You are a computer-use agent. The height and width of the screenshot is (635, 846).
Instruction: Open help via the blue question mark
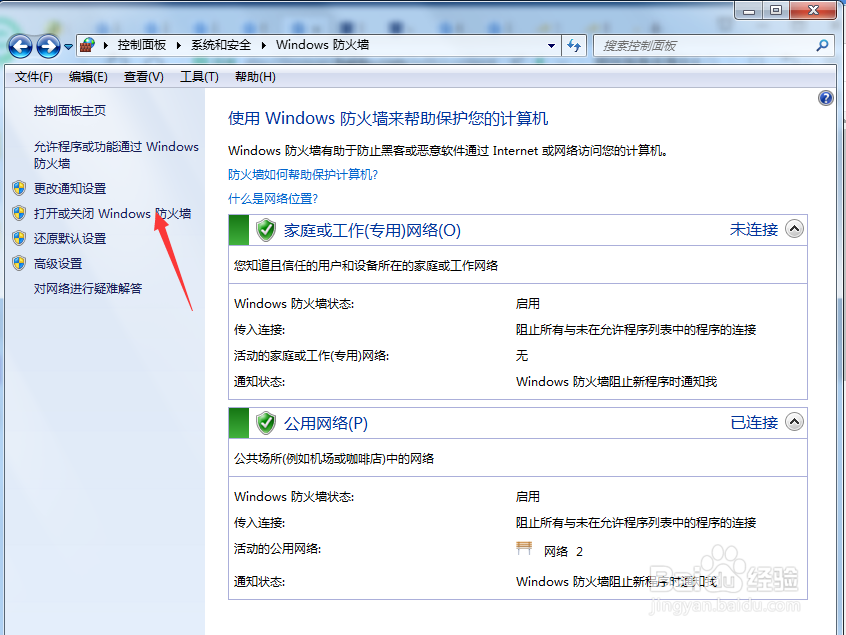[825, 98]
